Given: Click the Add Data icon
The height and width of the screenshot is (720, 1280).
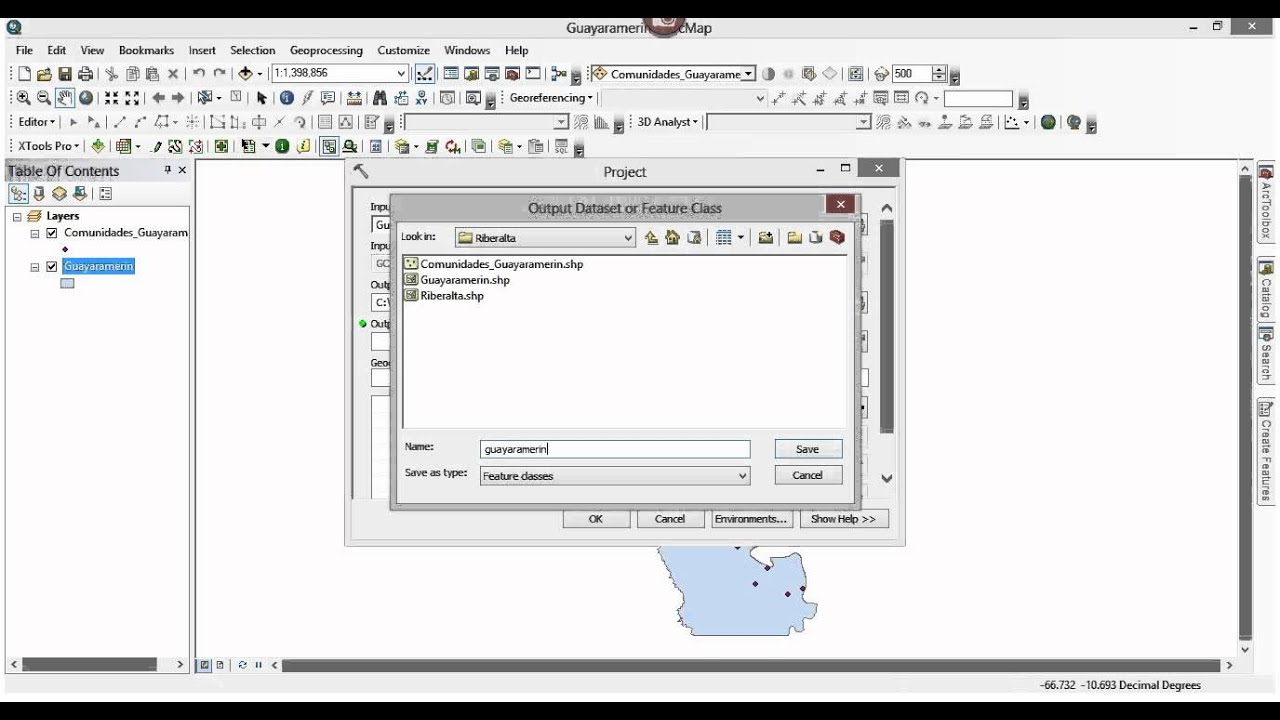Looking at the screenshot, I should click(x=245, y=74).
